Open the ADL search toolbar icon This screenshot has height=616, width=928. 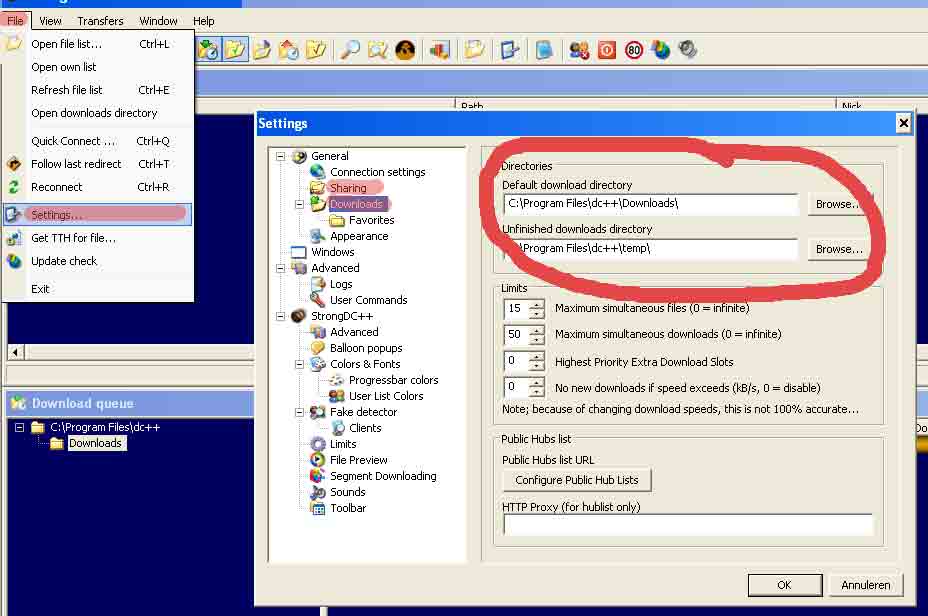[377, 50]
